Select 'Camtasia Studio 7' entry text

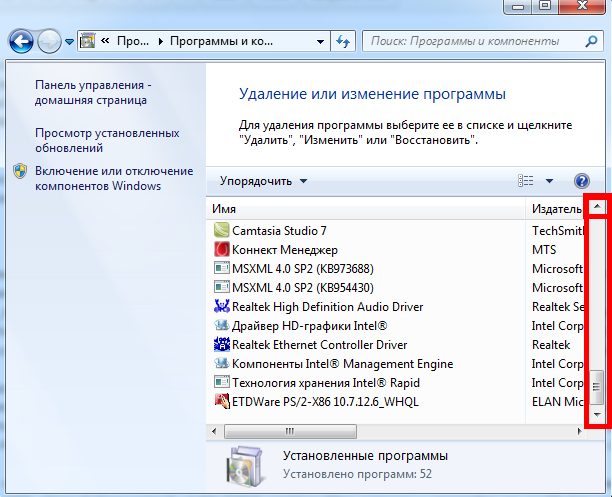[x=279, y=231]
